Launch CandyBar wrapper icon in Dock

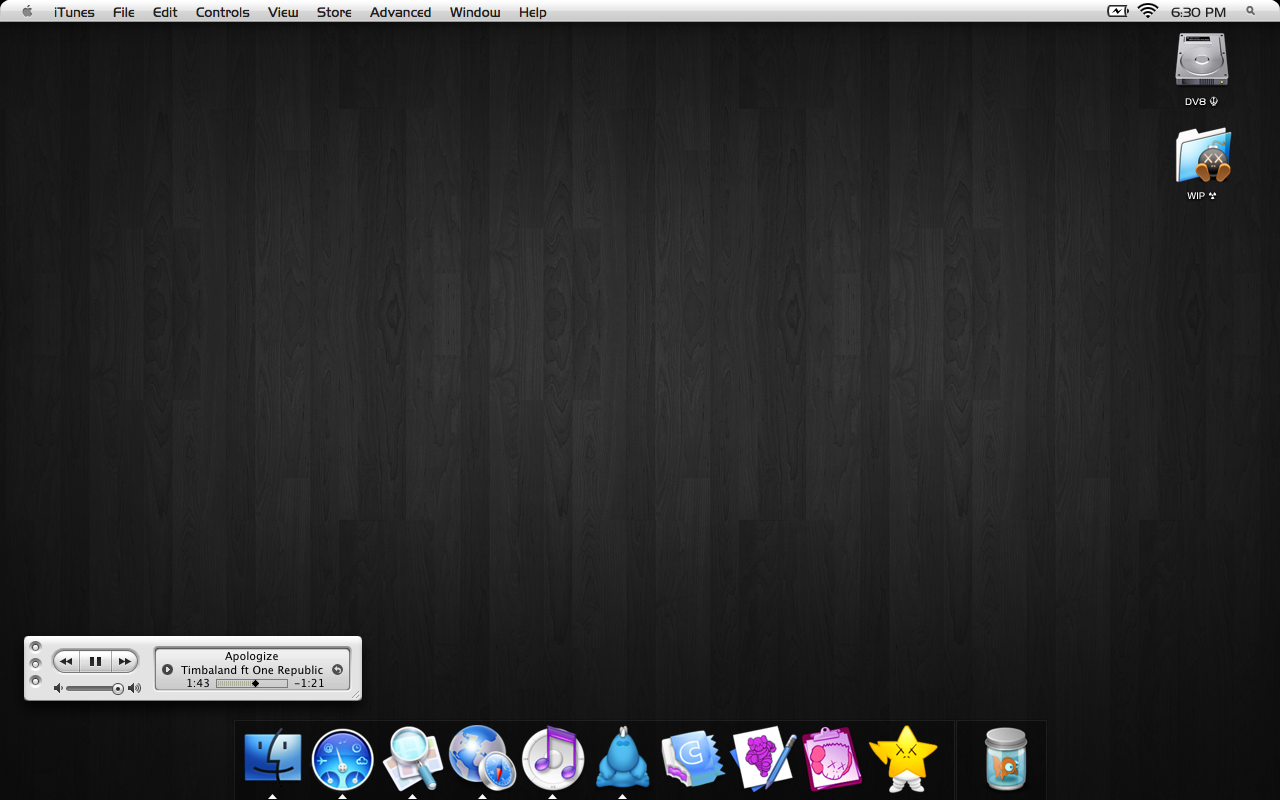click(x=692, y=758)
